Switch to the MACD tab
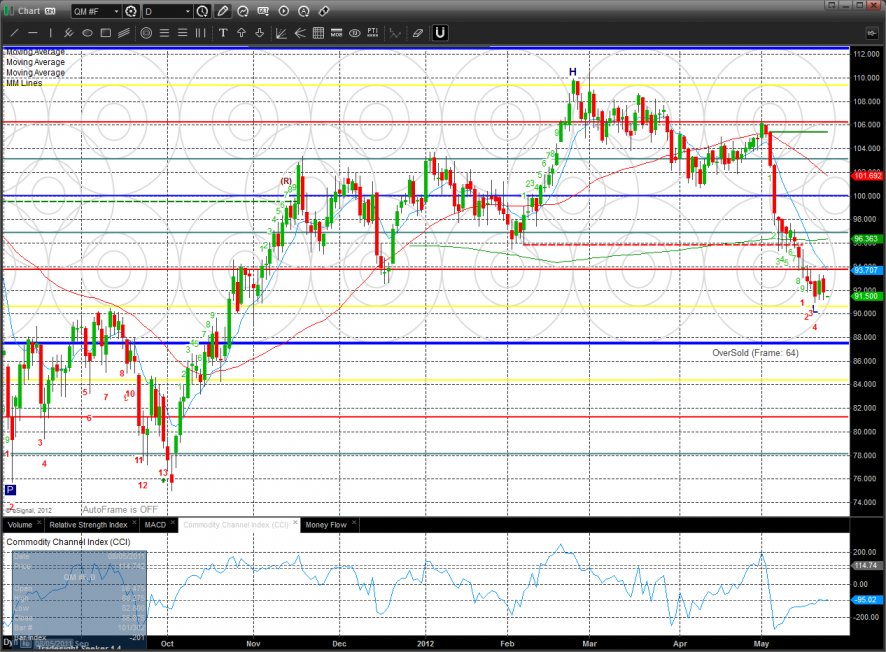This screenshot has width=886, height=652. (x=155, y=524)
